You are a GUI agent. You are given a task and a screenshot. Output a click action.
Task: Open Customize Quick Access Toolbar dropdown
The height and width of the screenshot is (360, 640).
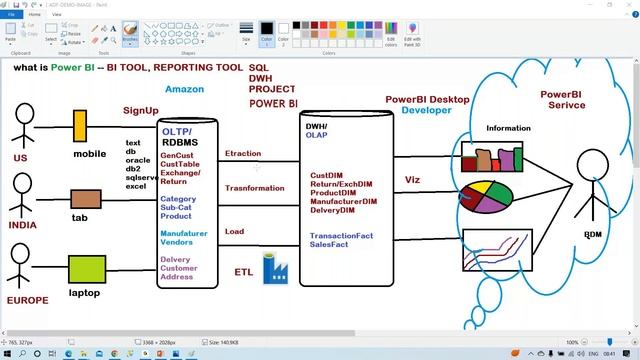tap(40, 5)
